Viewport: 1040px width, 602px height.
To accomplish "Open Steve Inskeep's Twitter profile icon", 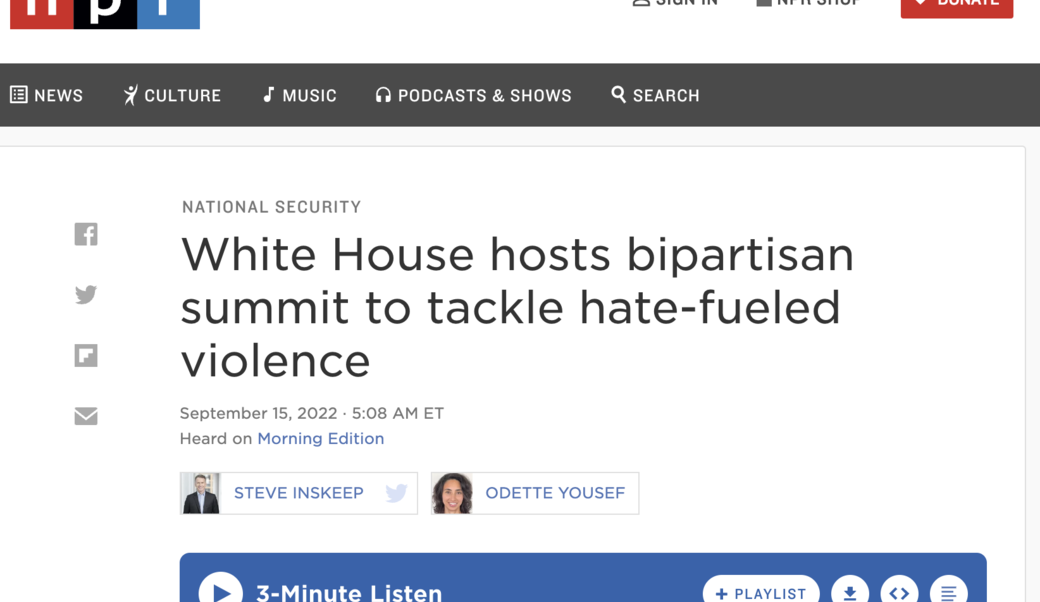I will (x=396, y=493).
